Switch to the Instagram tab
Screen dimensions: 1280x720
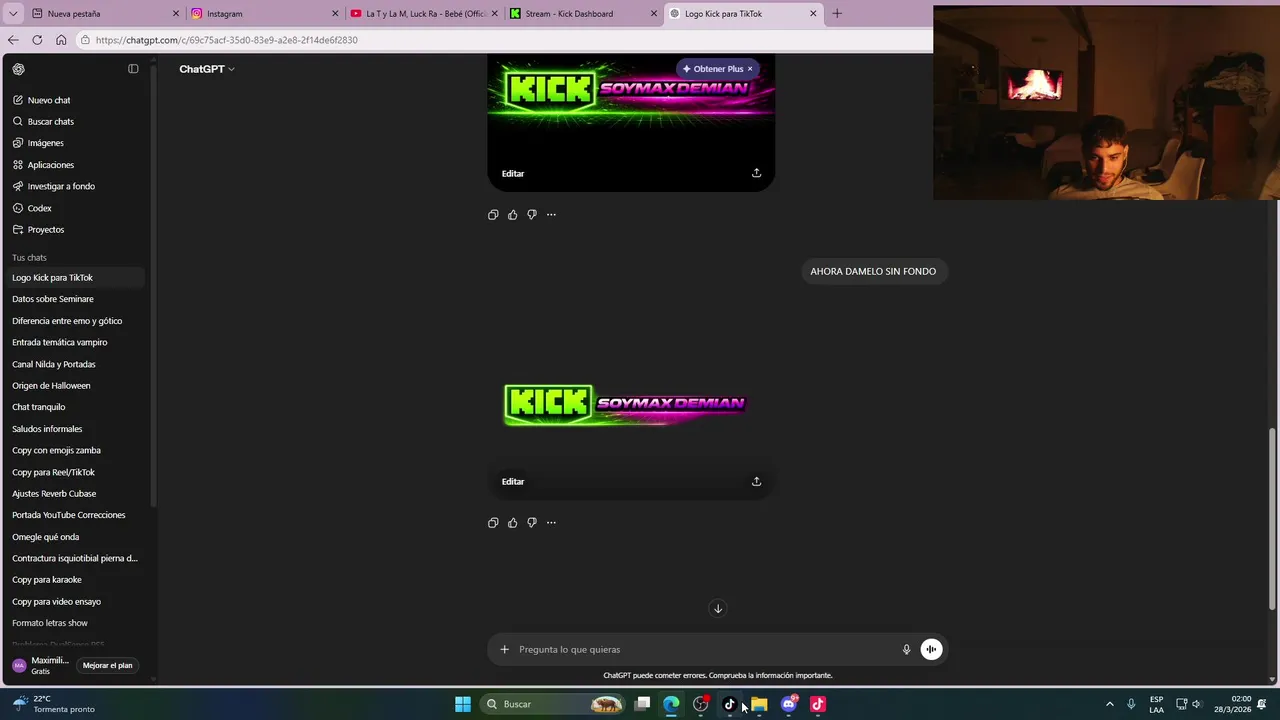click(x=265, y=14)
